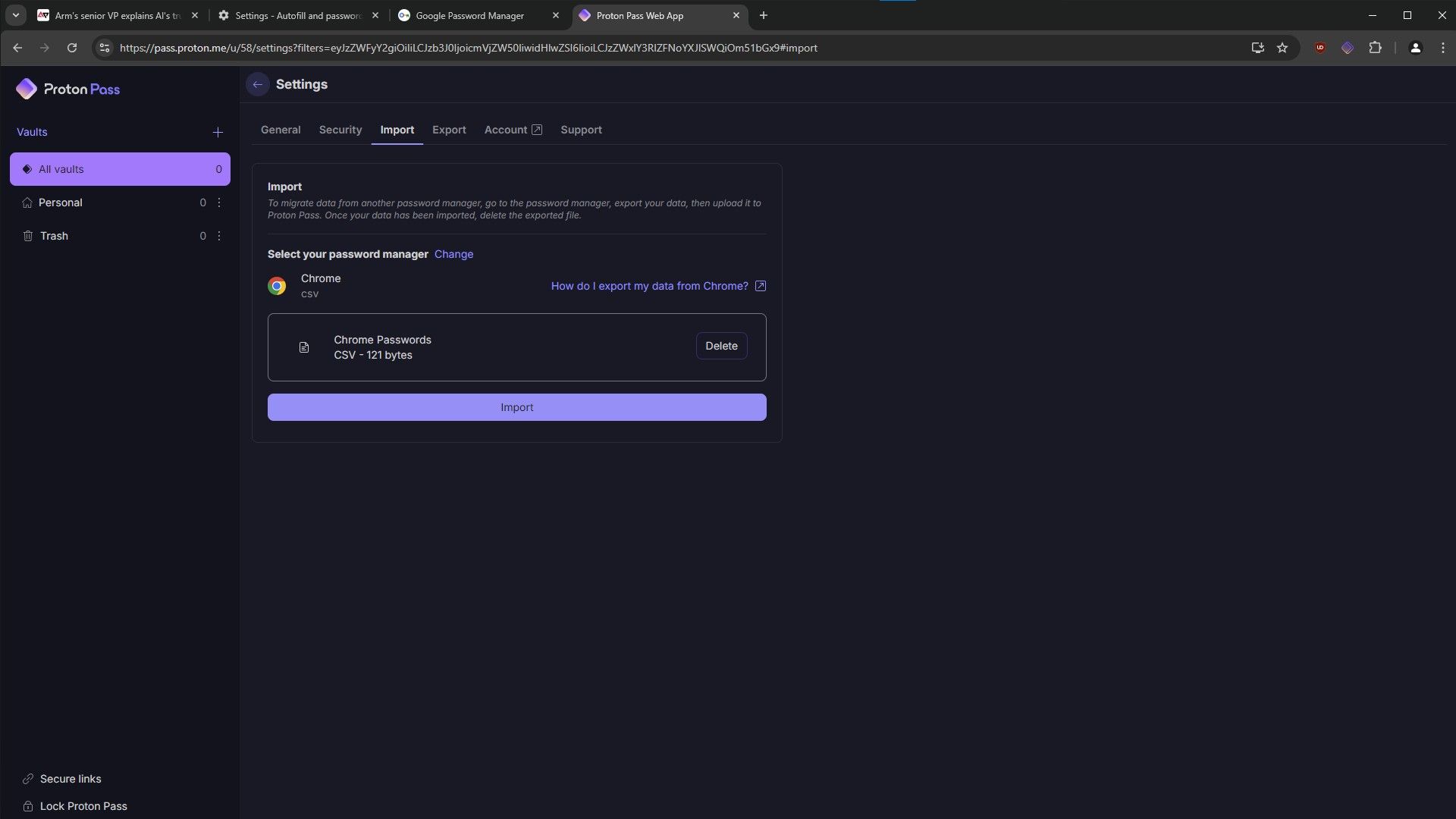Click the Account tab external icon
This screenshot has width=1456, height=819.
537,130
